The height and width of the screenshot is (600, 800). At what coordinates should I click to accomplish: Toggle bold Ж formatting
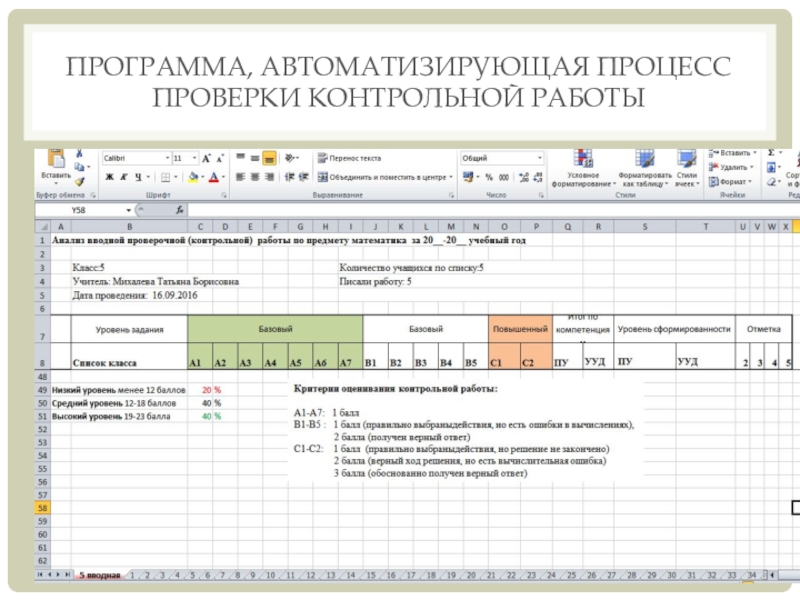tap(109, 178)
